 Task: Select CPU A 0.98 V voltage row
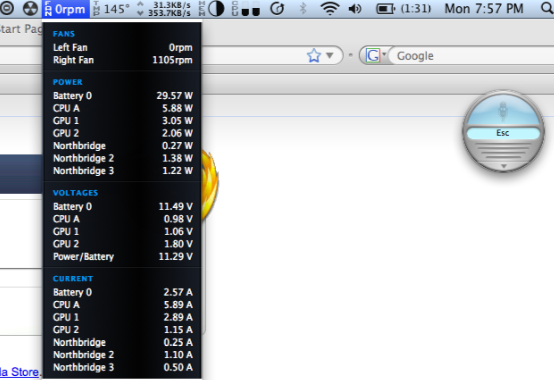122,219
